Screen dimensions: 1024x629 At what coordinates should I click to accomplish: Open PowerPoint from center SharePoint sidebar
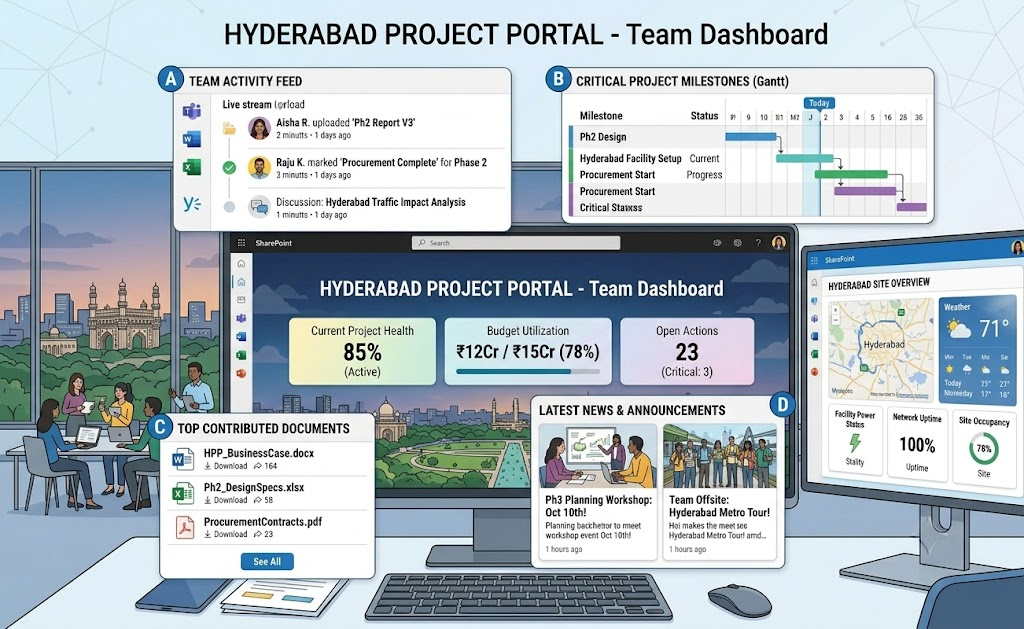pyautogui.click(x=241, y=373)
